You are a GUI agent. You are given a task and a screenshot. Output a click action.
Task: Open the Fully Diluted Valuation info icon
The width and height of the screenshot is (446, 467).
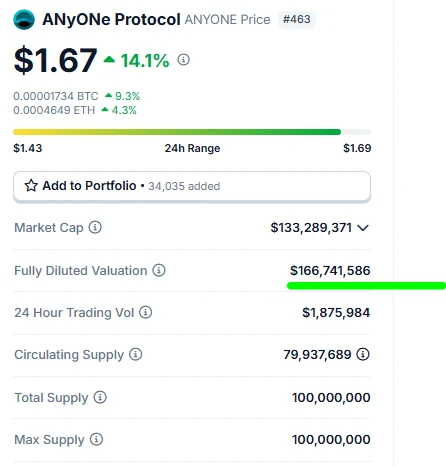(x=159, y=270)
